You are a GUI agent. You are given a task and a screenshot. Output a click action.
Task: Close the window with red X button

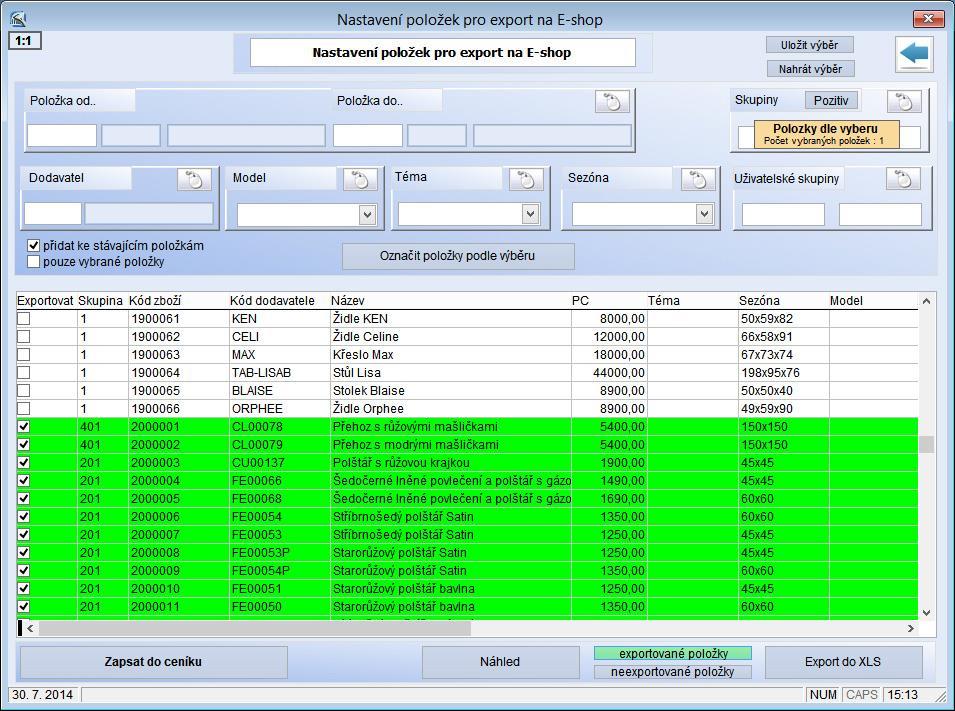click(928, 19)
